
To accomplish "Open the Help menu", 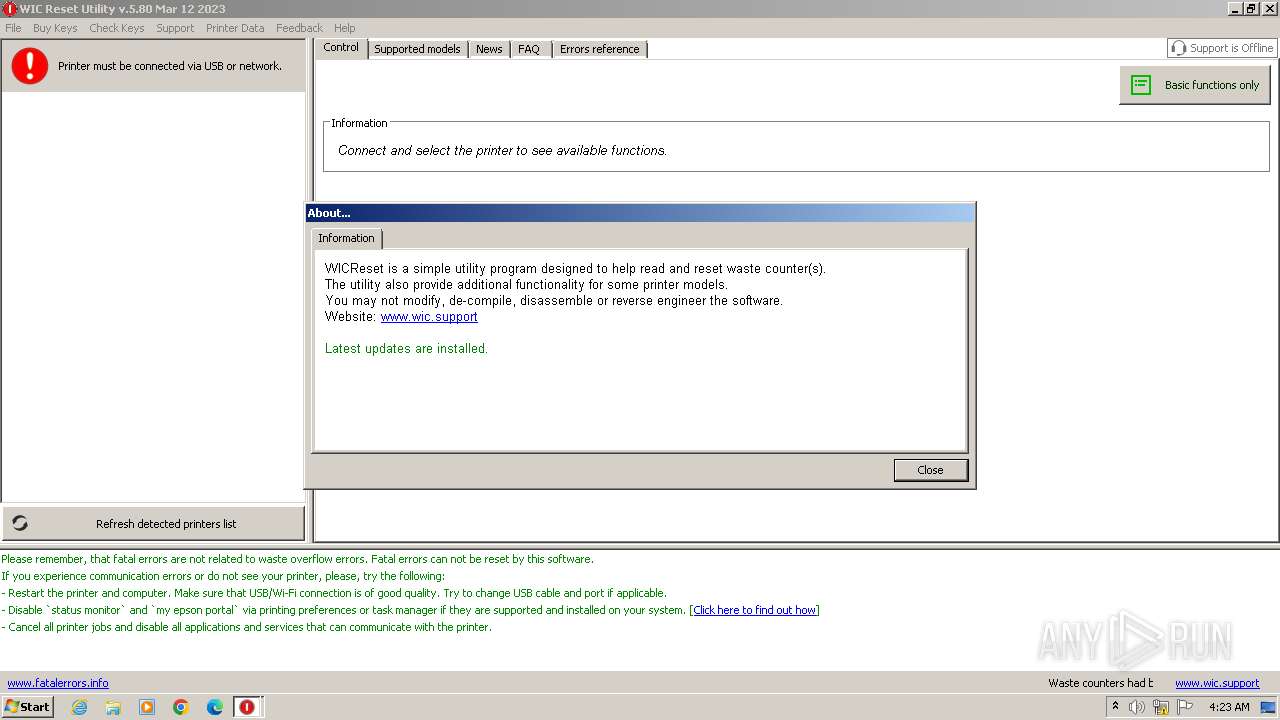I will click(345, 28).
